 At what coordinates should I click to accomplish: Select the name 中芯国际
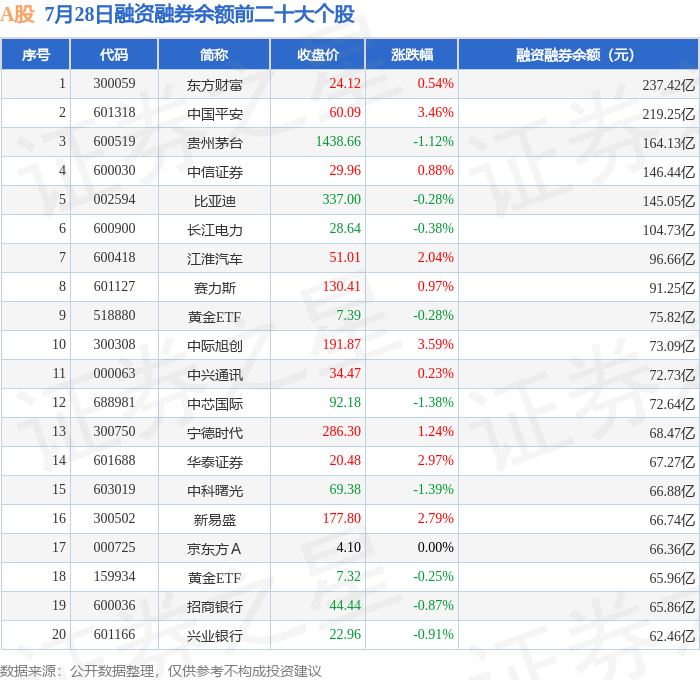[215, 404]
